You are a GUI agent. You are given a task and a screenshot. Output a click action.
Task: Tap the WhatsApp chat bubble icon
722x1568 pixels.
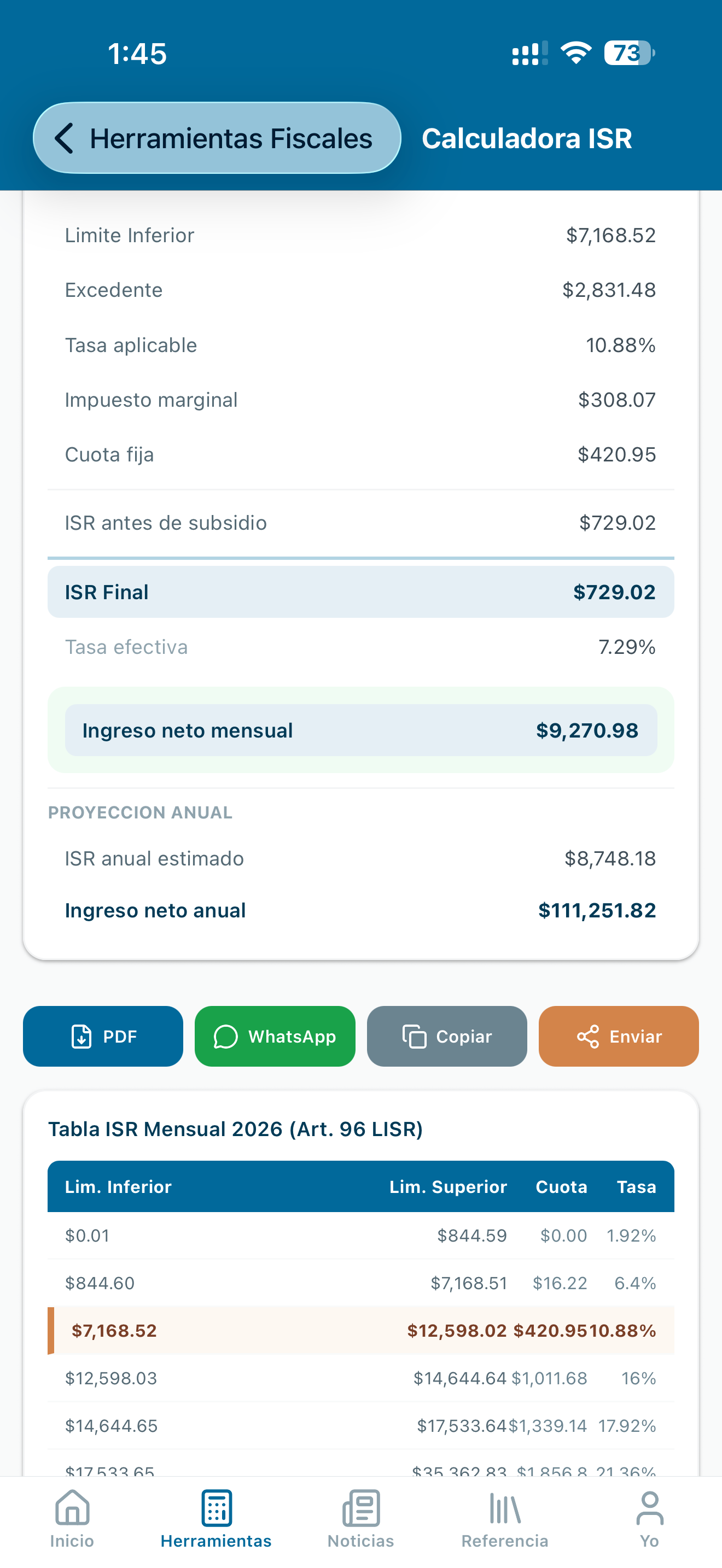(225, 1037)
